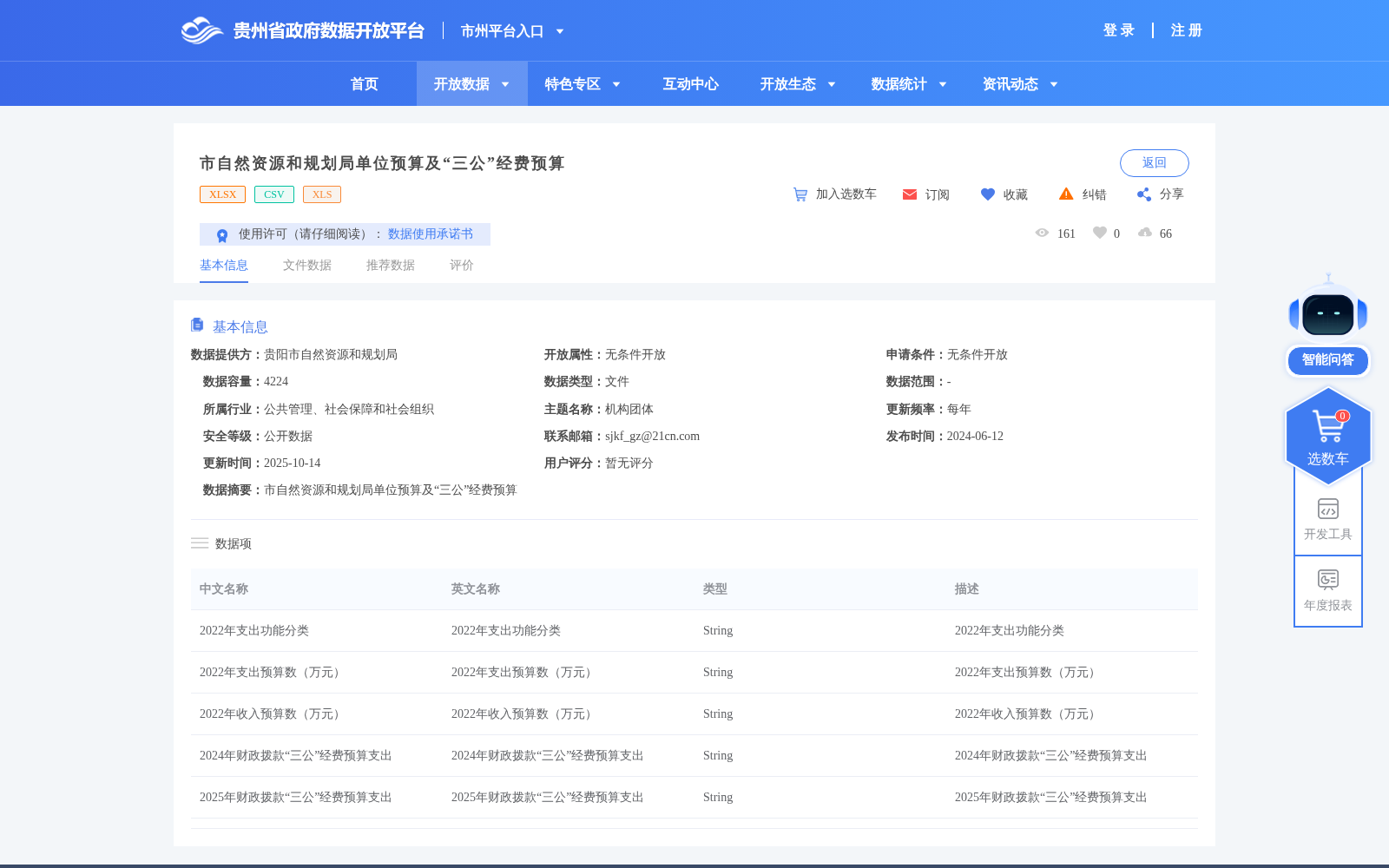Screen dimensions: 1389x868
Task: Expand the 开放生态 menu arrow
Action: coord(832,84)
